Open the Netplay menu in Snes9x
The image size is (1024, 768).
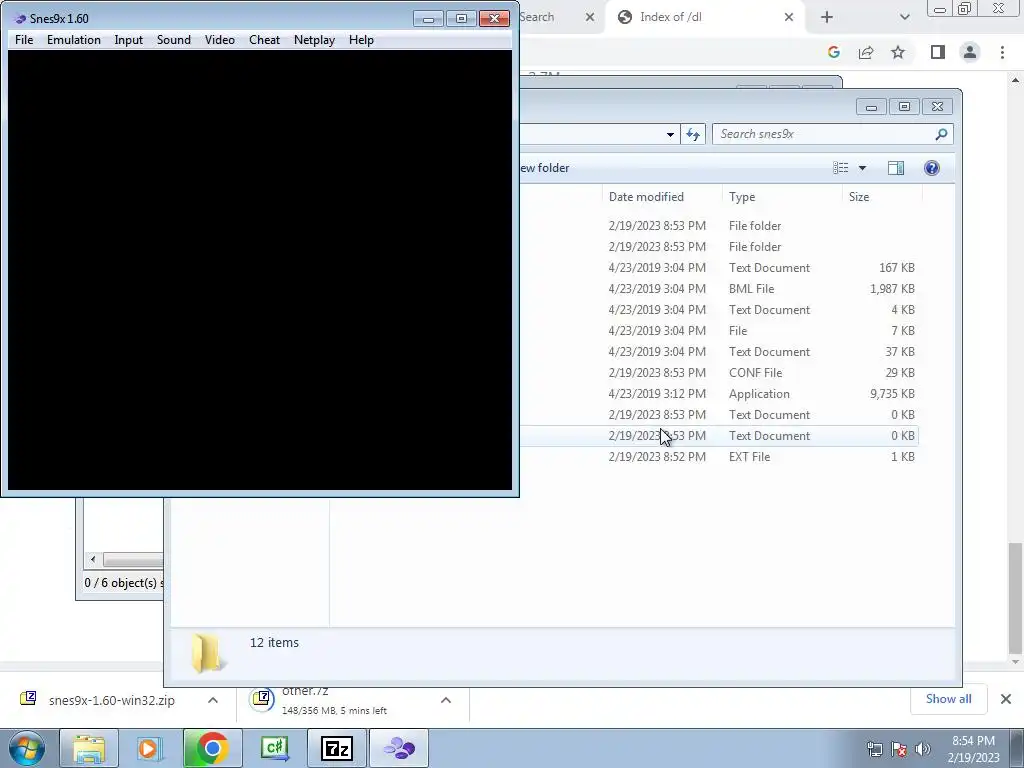click(314, 40)
